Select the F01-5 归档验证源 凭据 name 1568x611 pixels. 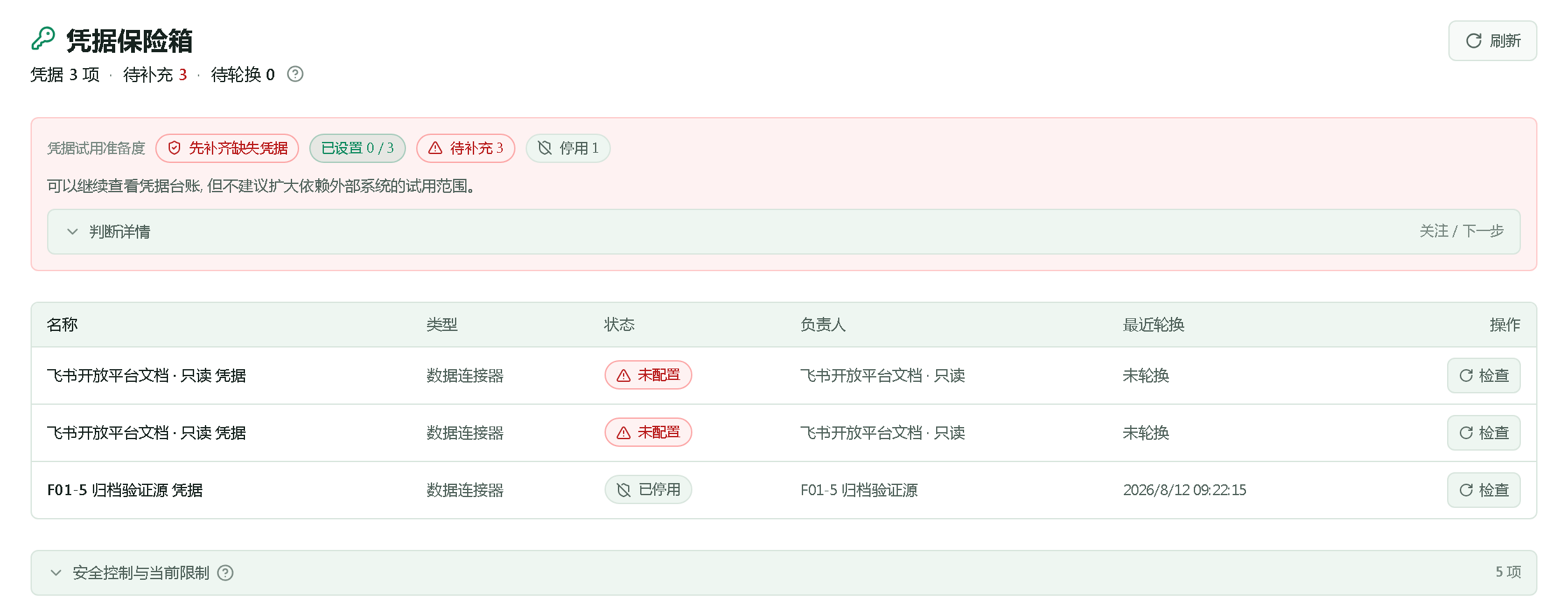tap(125, 490)
